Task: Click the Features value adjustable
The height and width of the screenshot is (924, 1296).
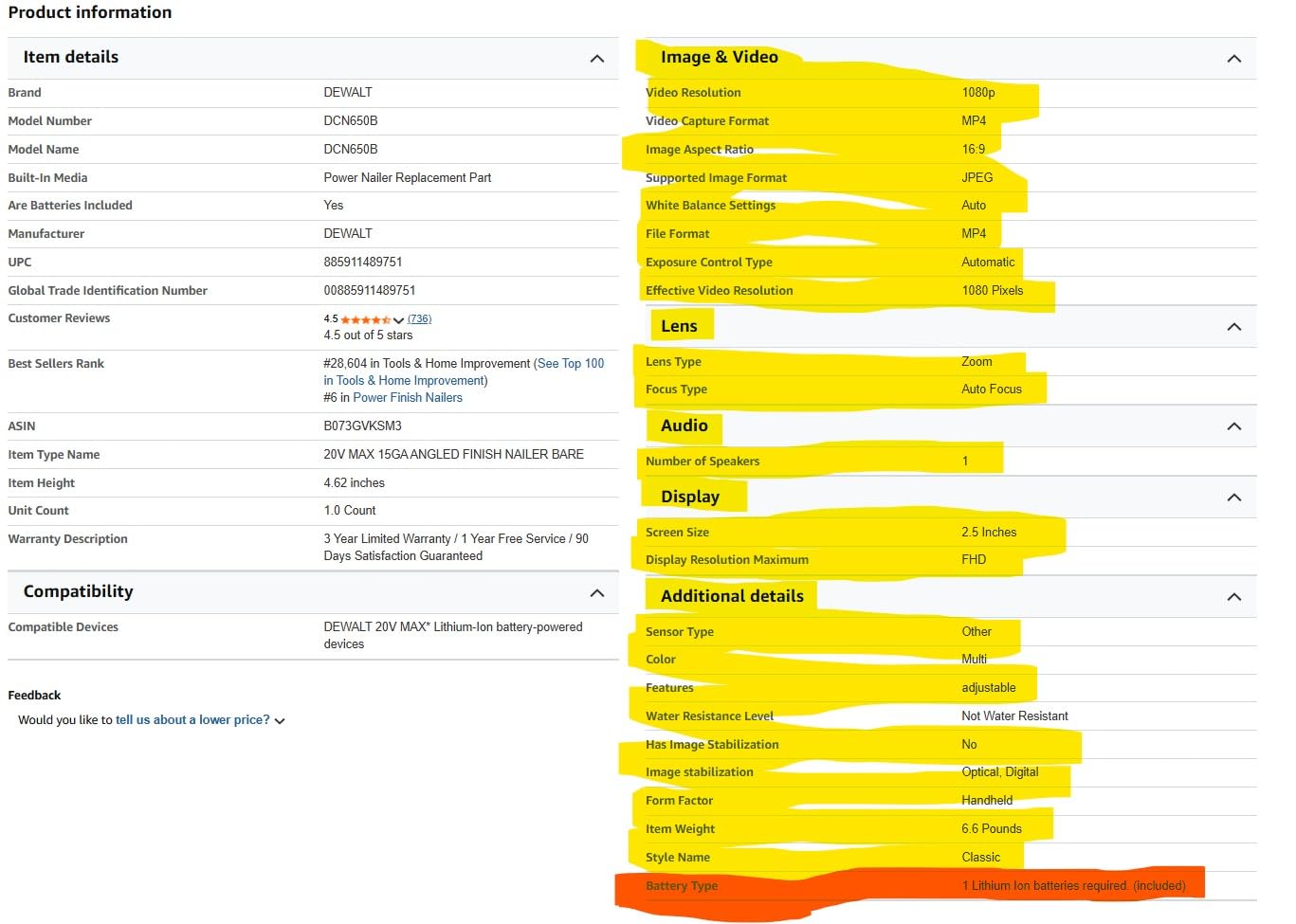Action: 989,688
